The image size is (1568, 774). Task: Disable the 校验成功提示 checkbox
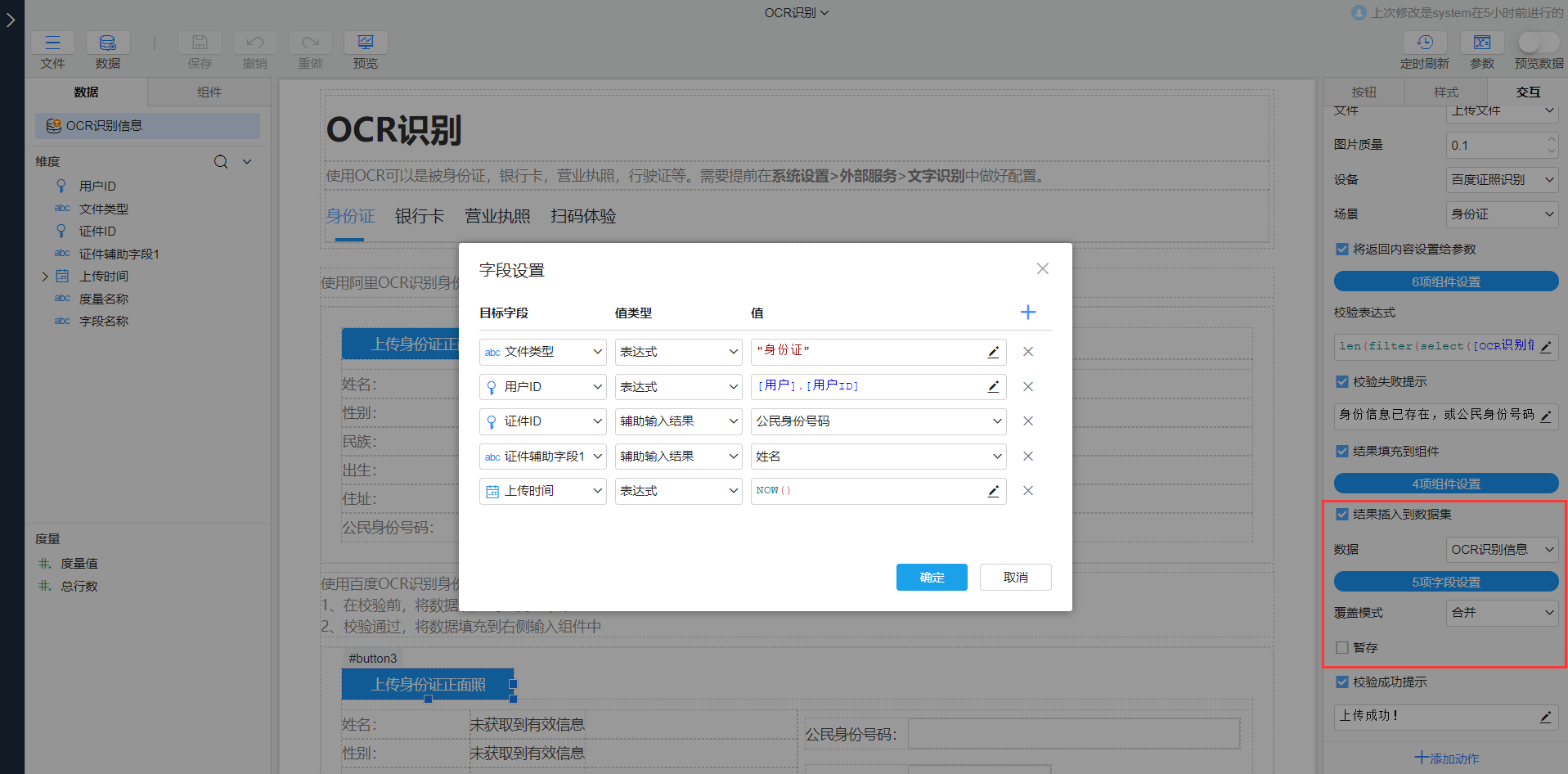coord(1341,682)
